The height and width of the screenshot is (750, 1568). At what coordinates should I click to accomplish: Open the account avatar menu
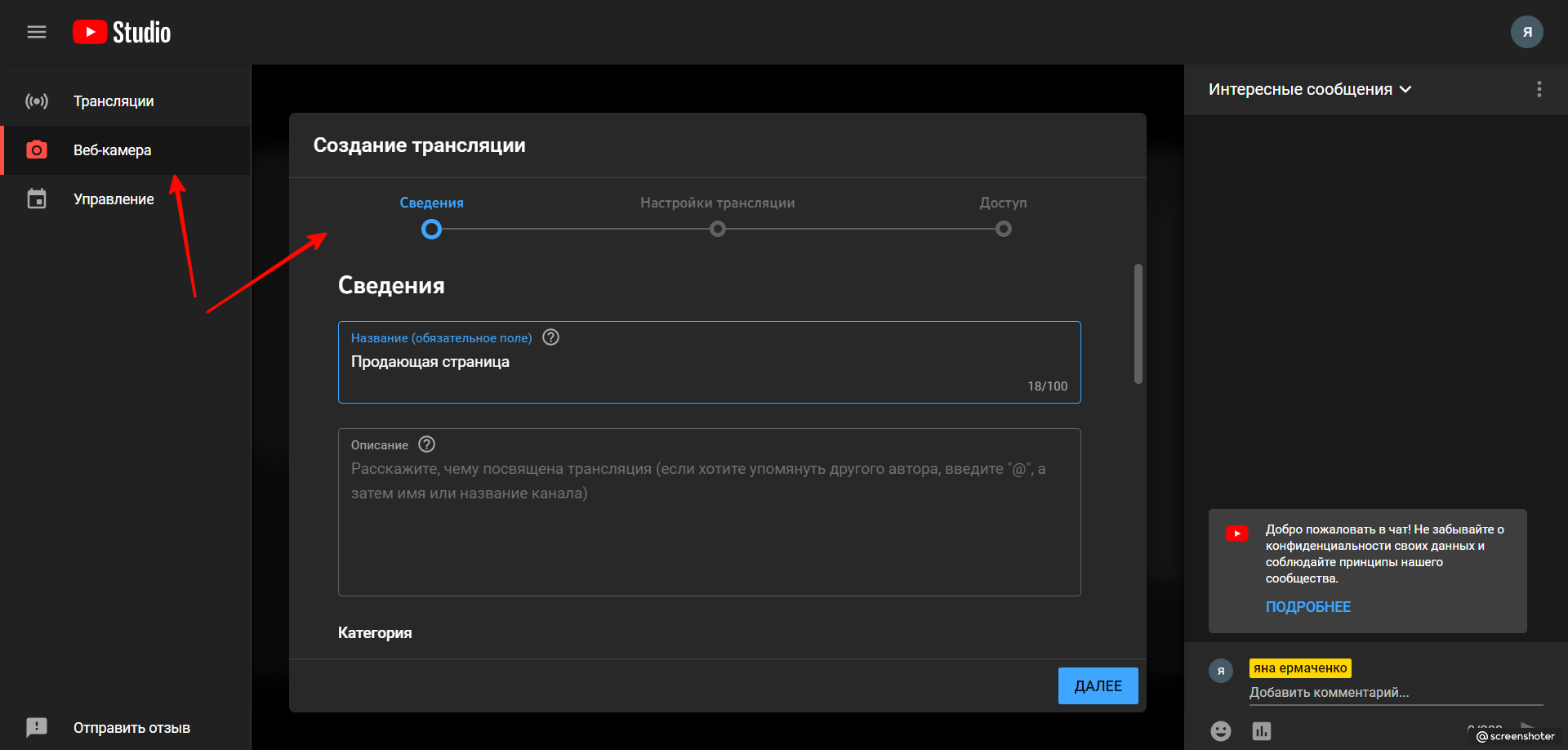(x=1526, y=32)
